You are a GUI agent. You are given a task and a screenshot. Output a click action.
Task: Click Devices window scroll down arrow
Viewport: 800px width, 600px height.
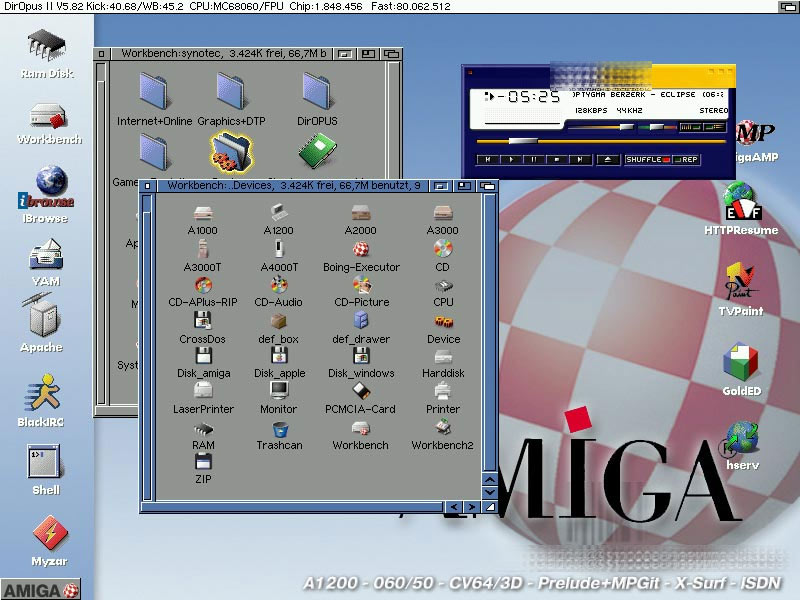(x=490, y=492)
